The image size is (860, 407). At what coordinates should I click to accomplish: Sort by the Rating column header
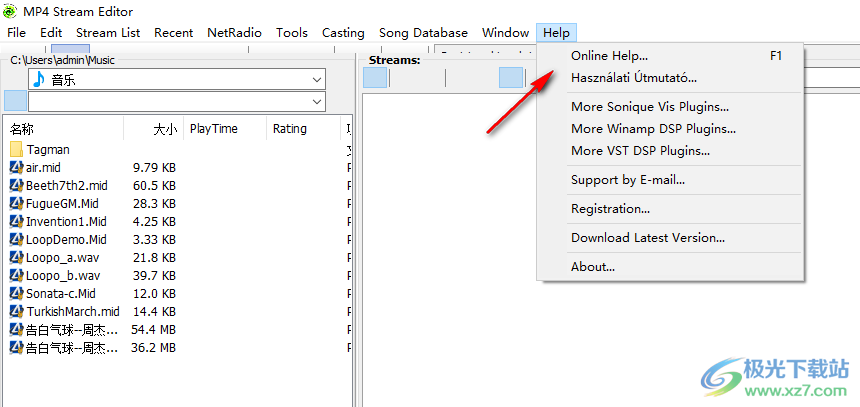[x=303, y=129]
